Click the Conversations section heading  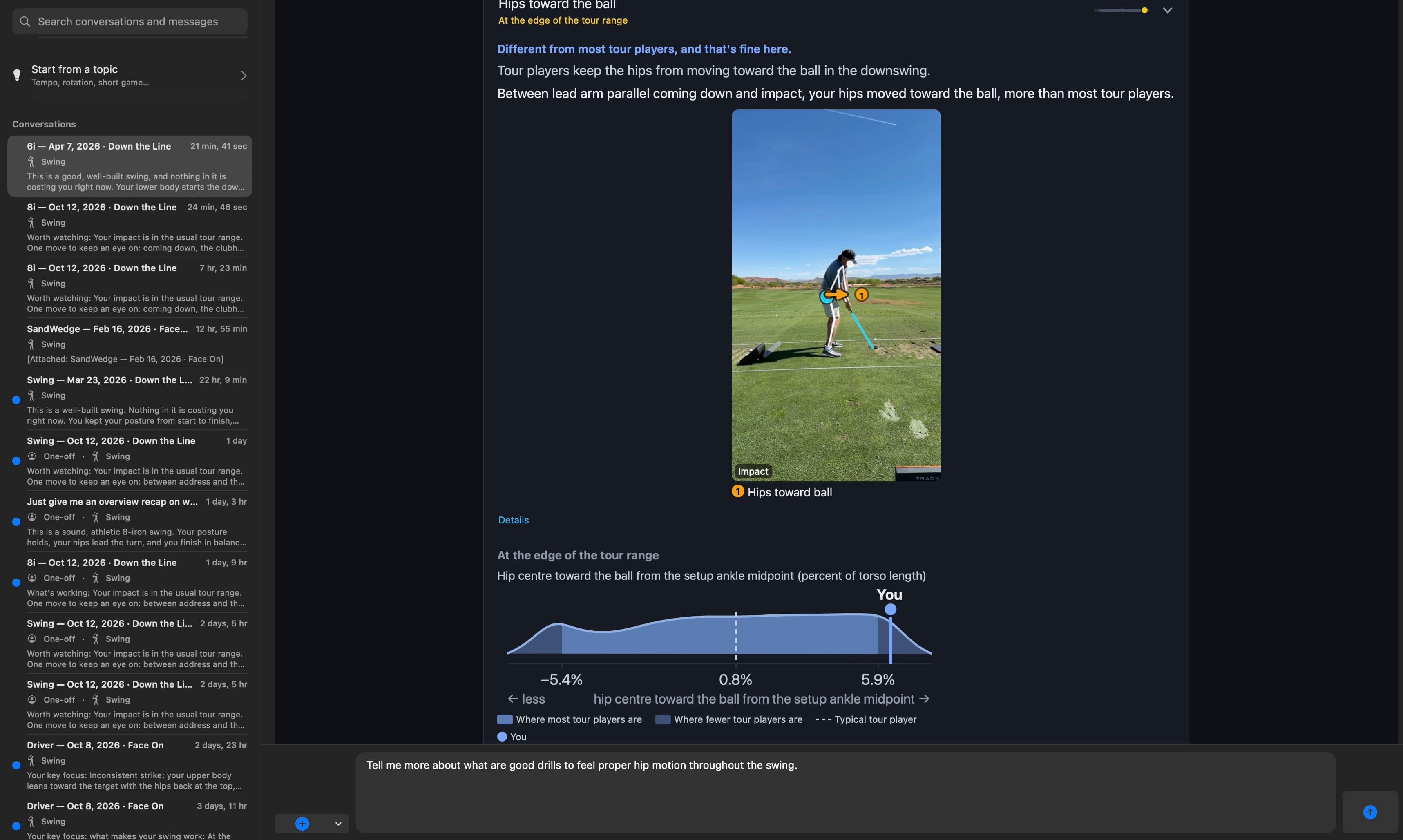pyautogui.click(x=44, y=124)
